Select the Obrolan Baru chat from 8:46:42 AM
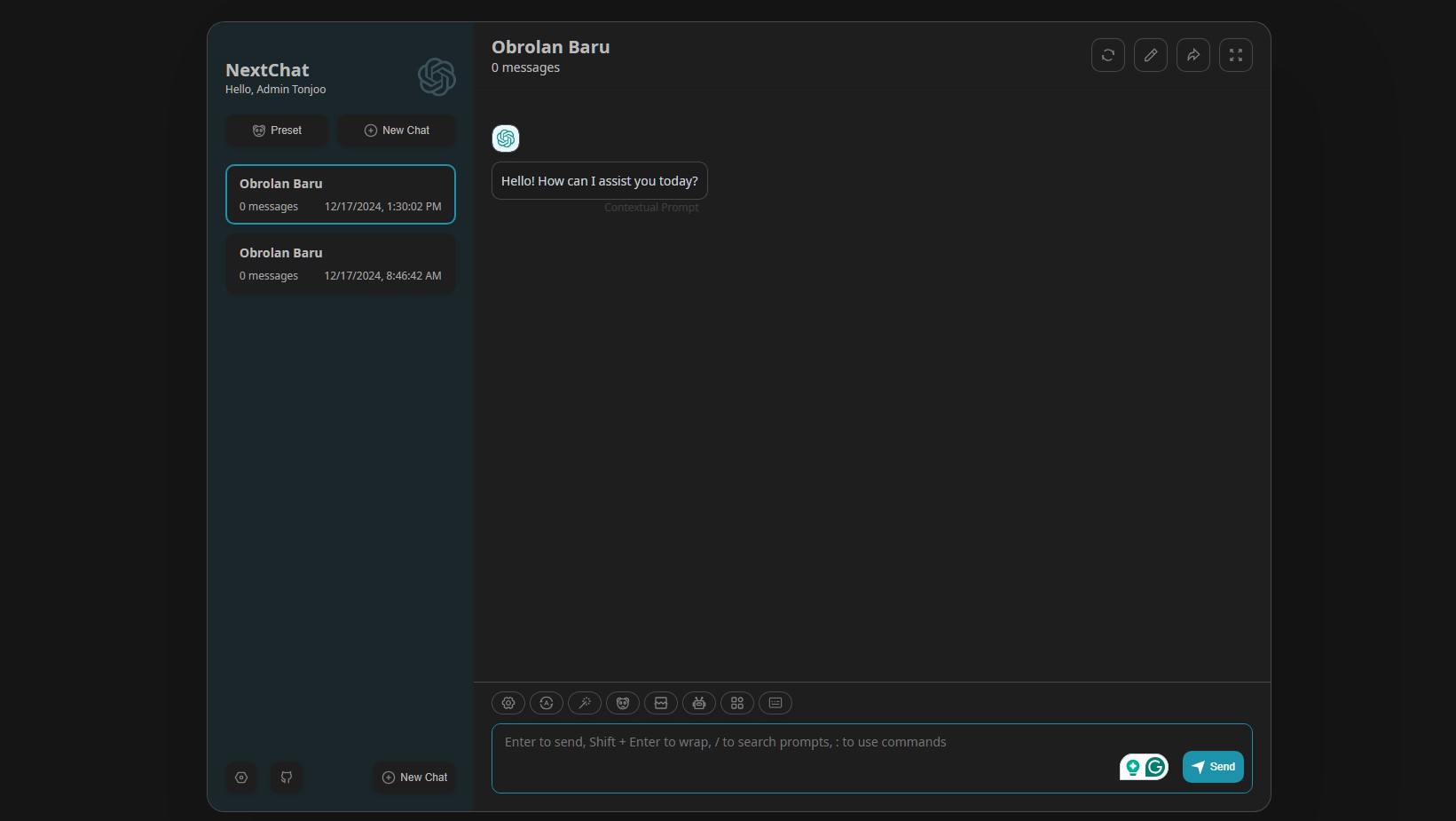The image size is (1456, 821). (x=340, y=264)
